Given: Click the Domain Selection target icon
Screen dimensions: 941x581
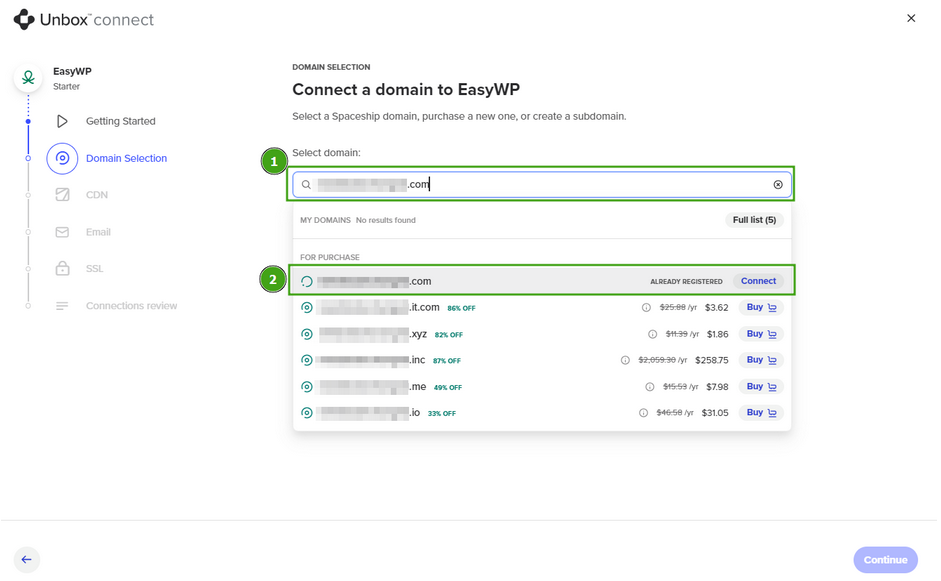Looking at the screenshot, I should [62, 158].
